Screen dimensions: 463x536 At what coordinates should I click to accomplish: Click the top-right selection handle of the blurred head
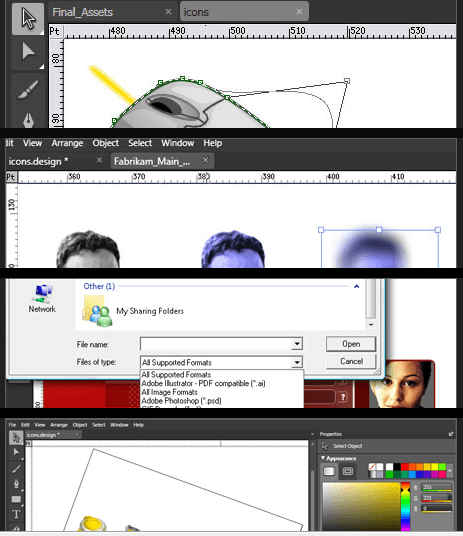point(438,230)
